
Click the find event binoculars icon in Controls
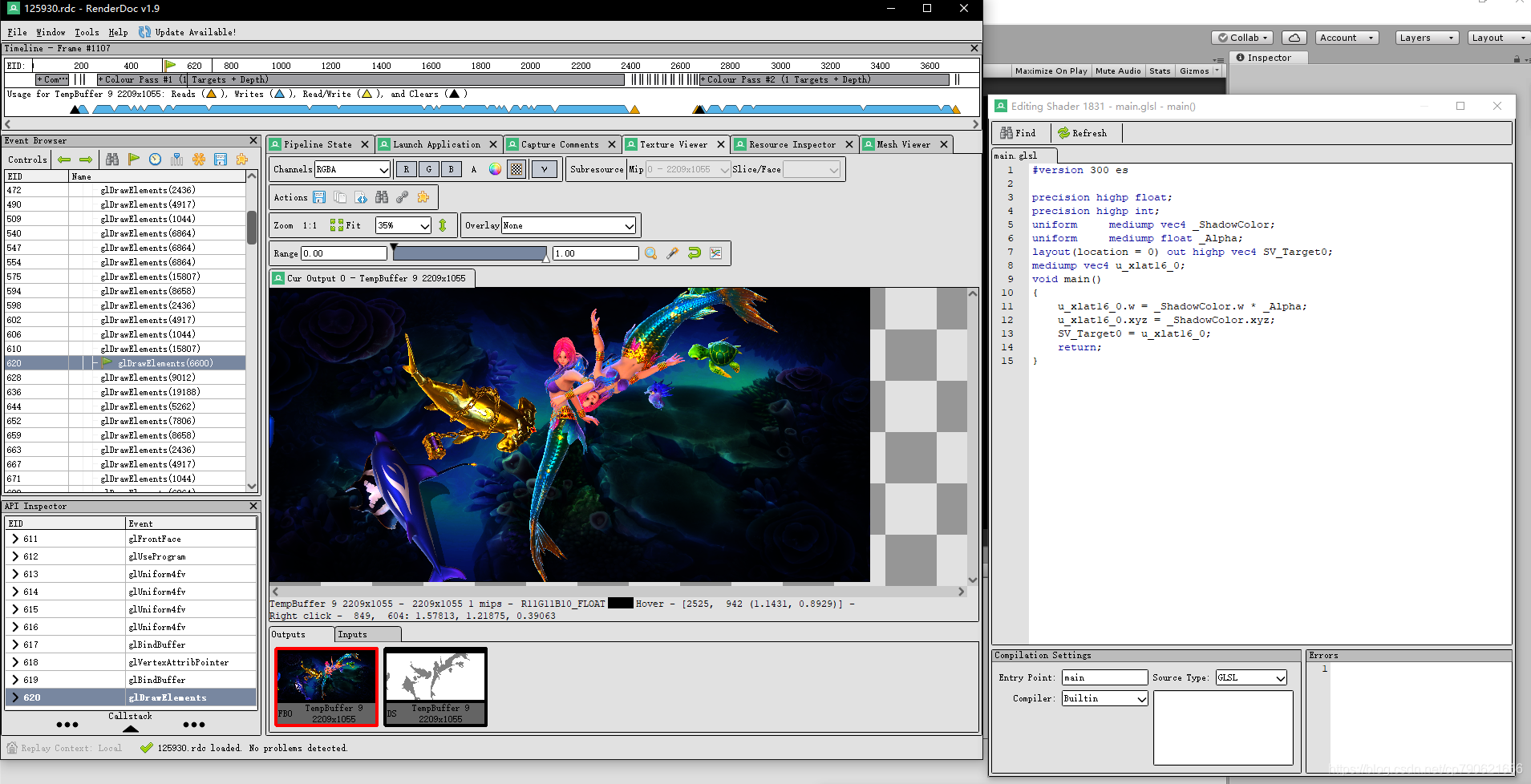[x=112, y=160]
